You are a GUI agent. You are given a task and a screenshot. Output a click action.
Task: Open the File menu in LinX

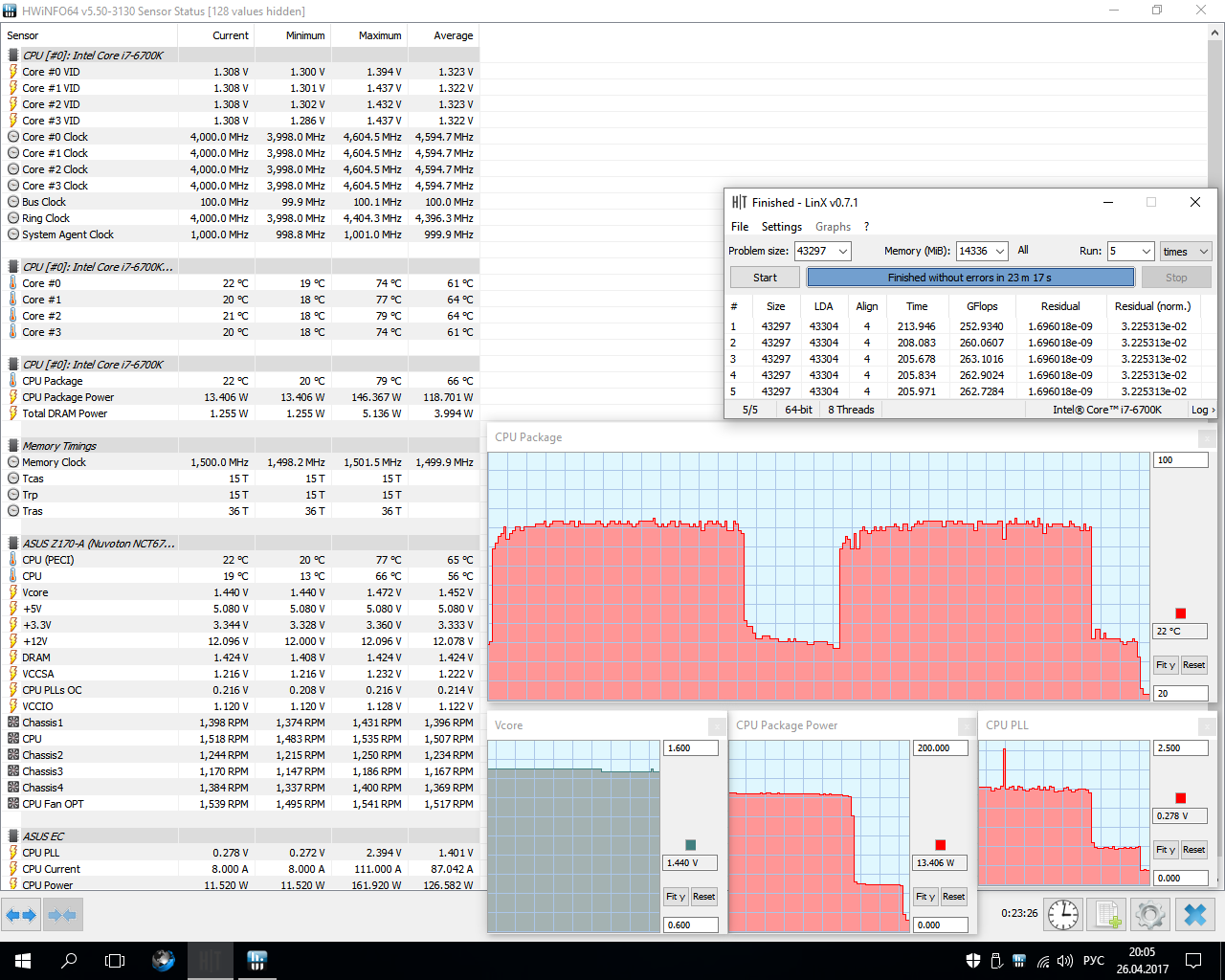tap(740, 227)
